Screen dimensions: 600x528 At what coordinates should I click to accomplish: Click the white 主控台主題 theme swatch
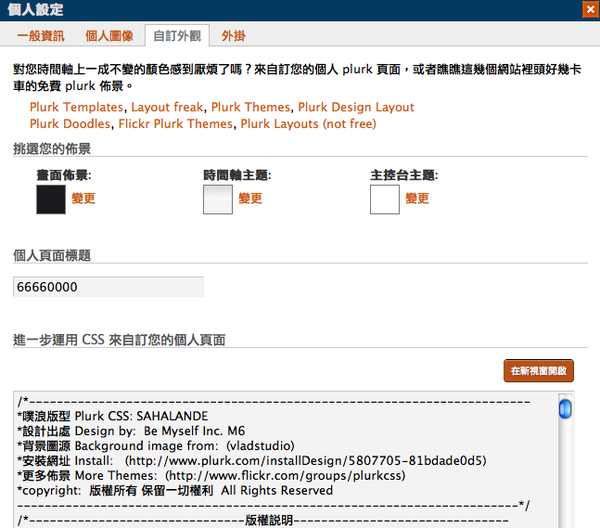pos(385,199)
